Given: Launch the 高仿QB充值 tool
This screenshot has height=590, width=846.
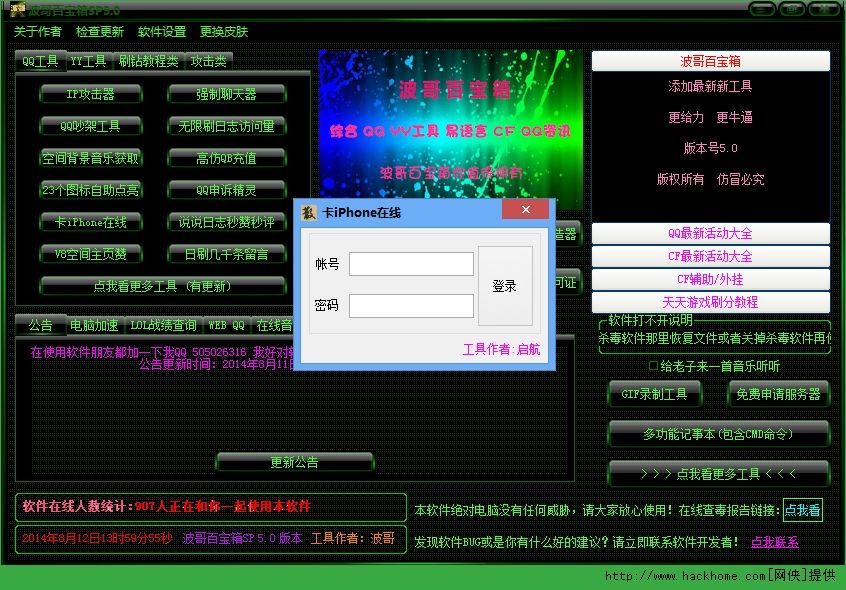Looking at the screenshot, I should (229, 157).
